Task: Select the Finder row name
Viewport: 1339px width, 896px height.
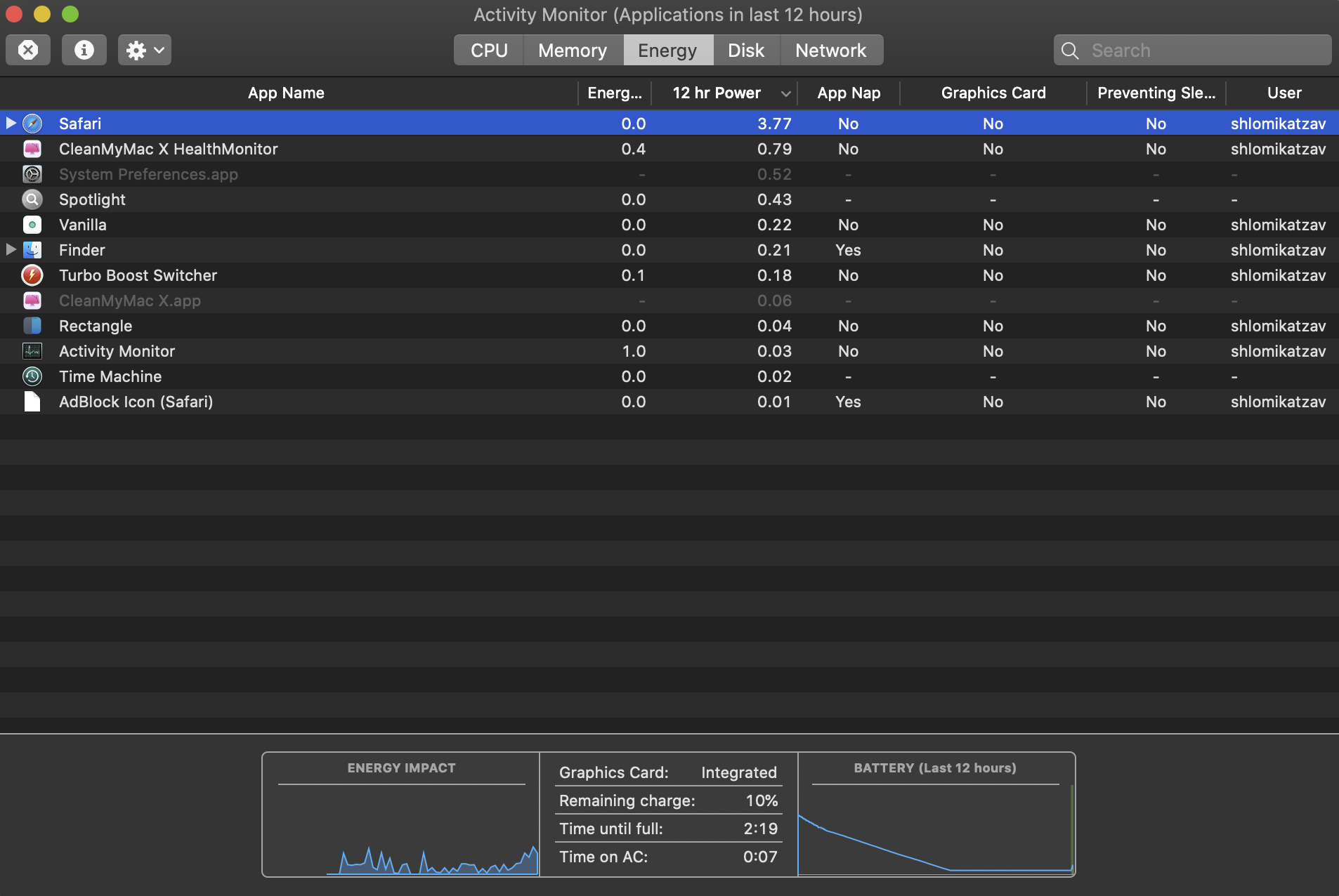Action: pyautogui.click(x=82, y=250)
